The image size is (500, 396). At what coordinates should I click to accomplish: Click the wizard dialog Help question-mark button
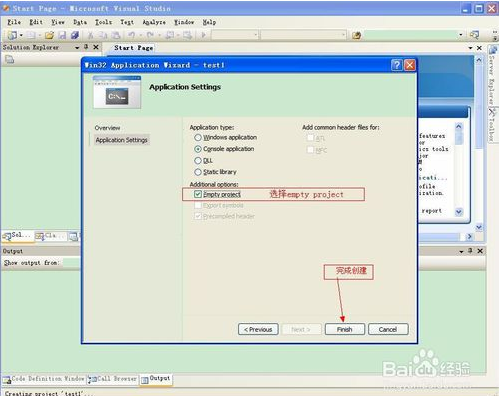click(x=397, y=65)
